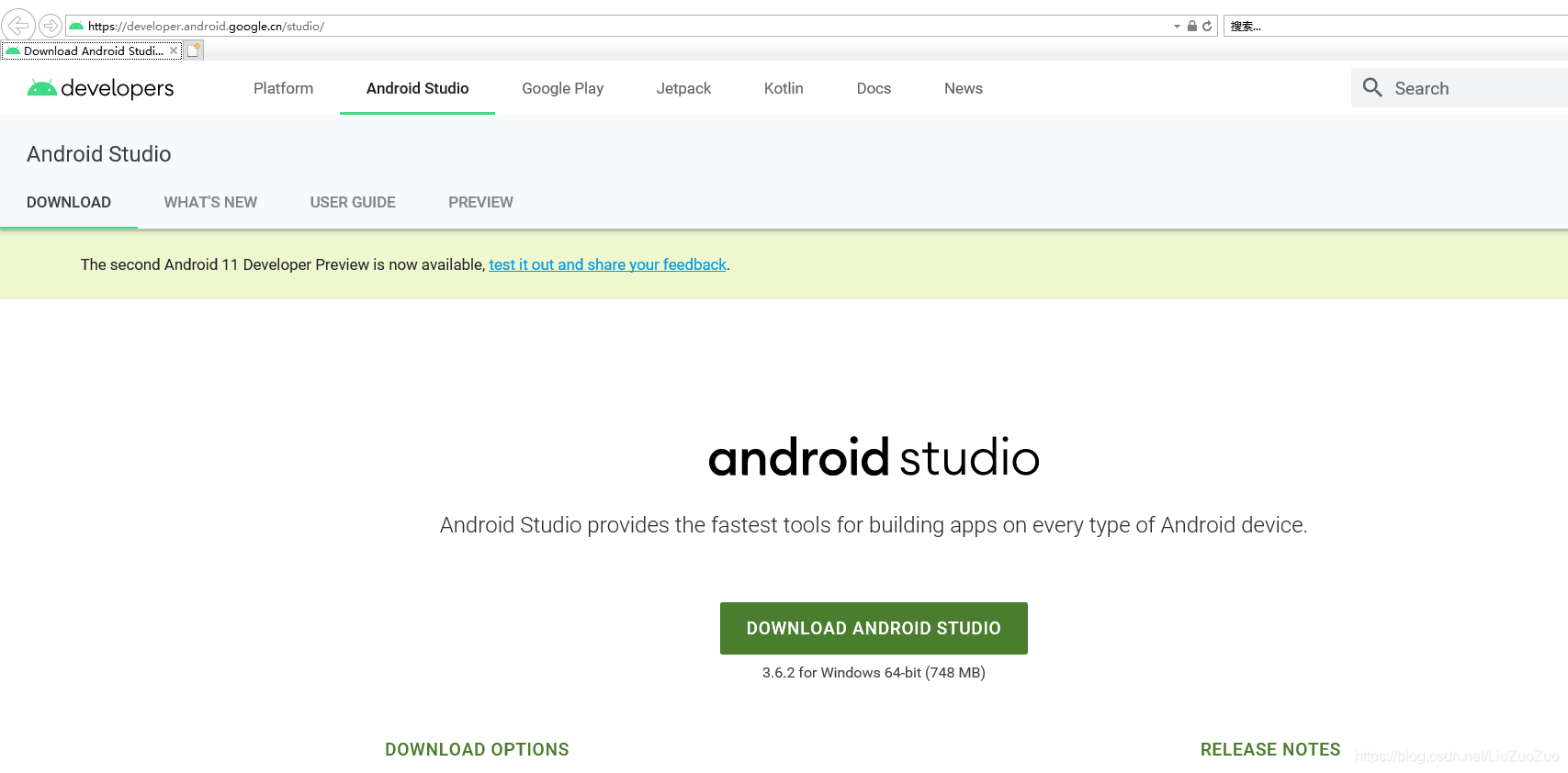Viewport: 1568px width, 773px height.
Task: Click the browser forward arrow button
Action: (51, 26)
